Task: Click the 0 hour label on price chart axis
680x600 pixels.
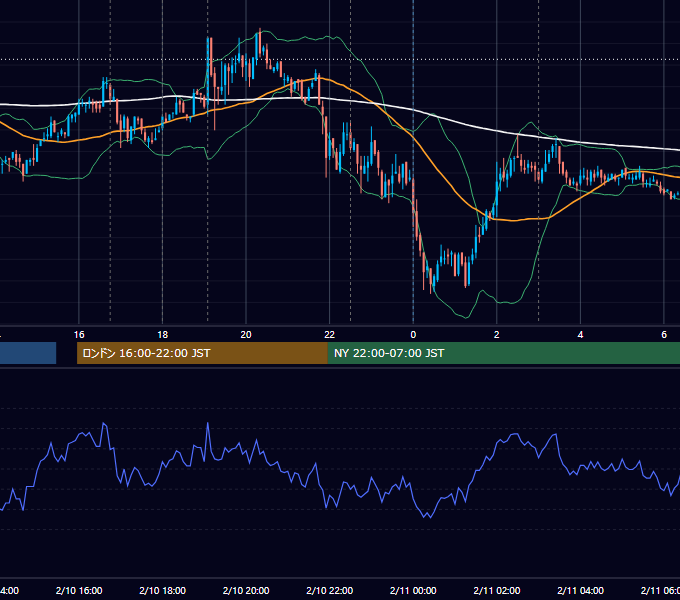Action: click(x=413, y=335)
